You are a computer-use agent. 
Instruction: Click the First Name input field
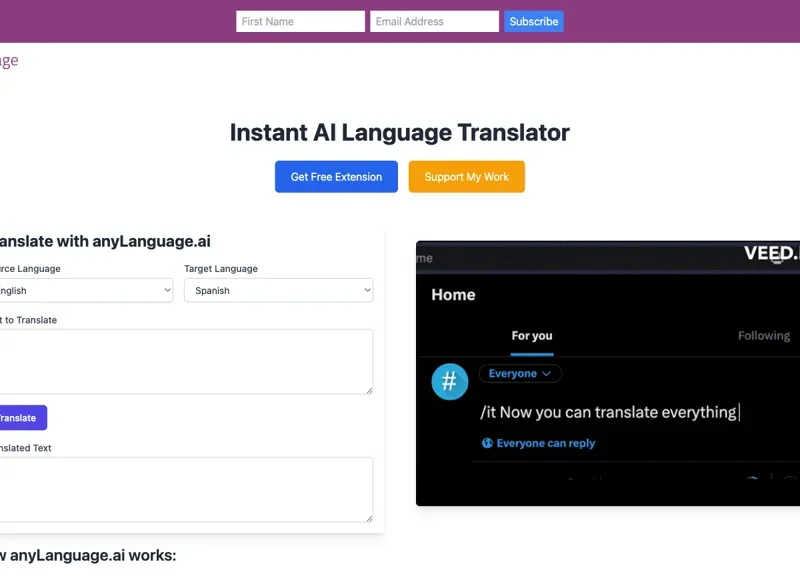[300, 21]
